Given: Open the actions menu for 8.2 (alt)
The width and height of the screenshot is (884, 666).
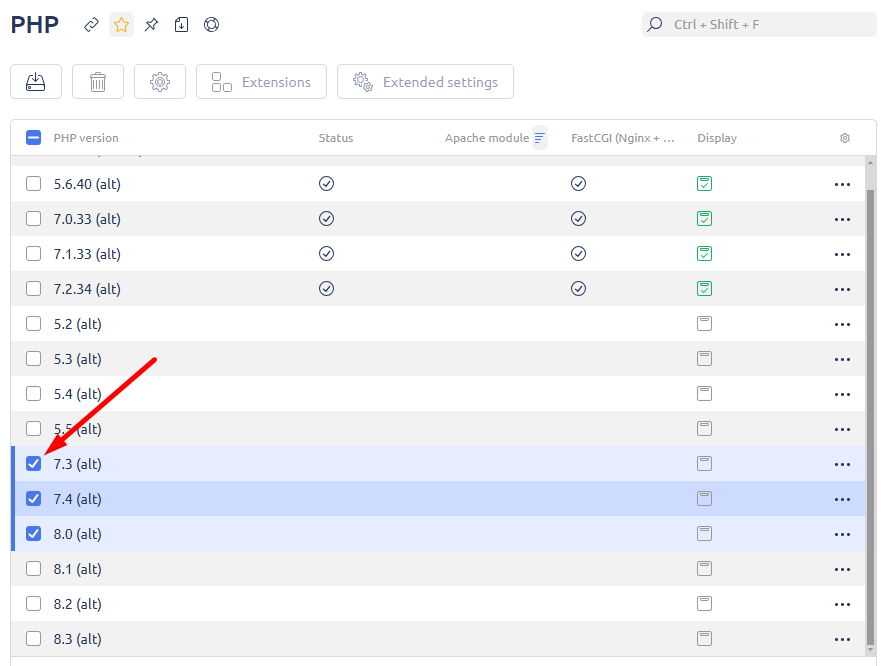Looking at the screenshot, I should (x=842, y=604).
